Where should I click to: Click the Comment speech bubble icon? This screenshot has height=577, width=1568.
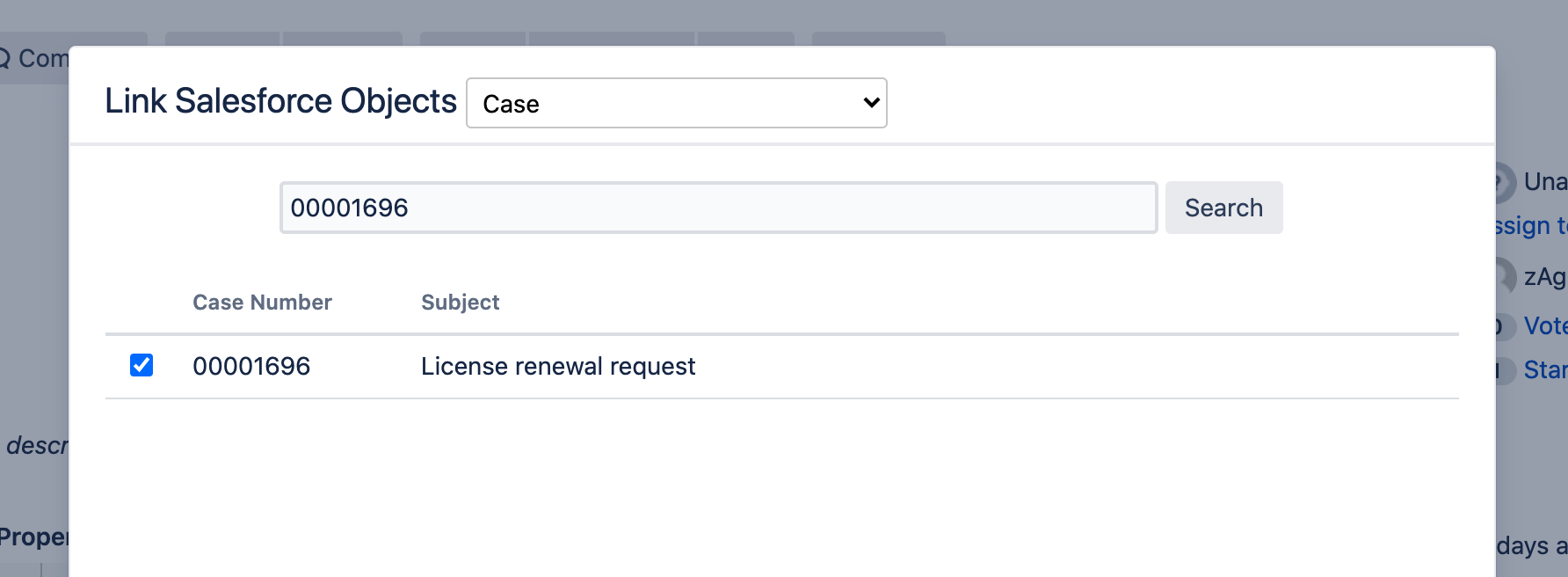click(x=4, y=59)
